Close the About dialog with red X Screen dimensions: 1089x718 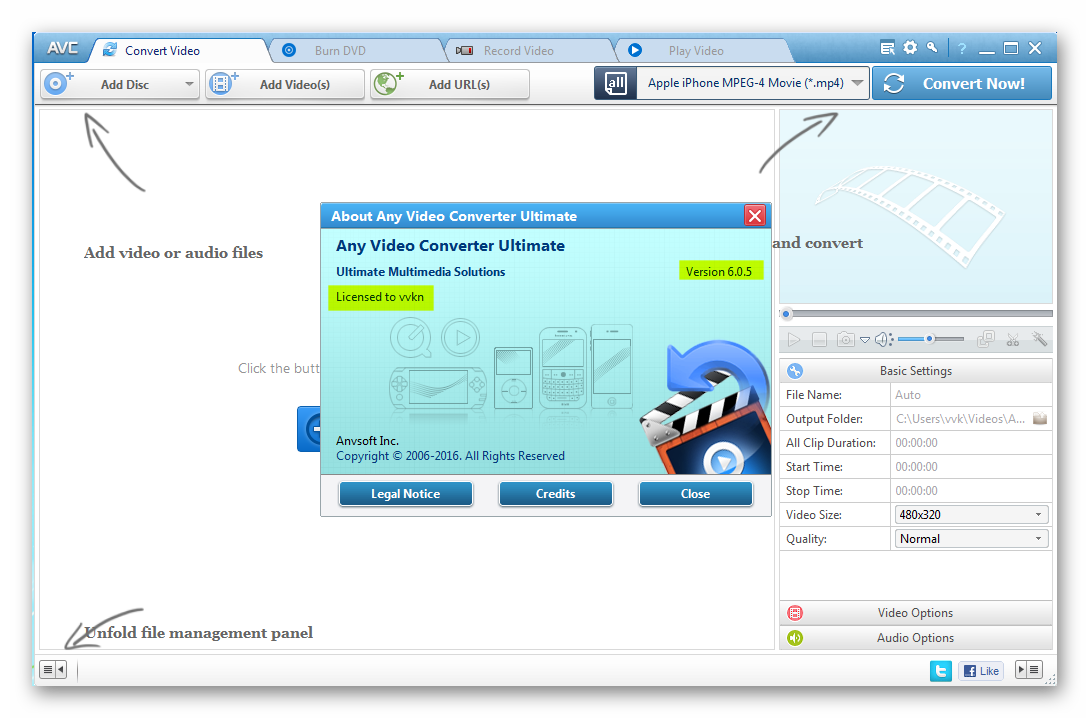tap(755, 216)
